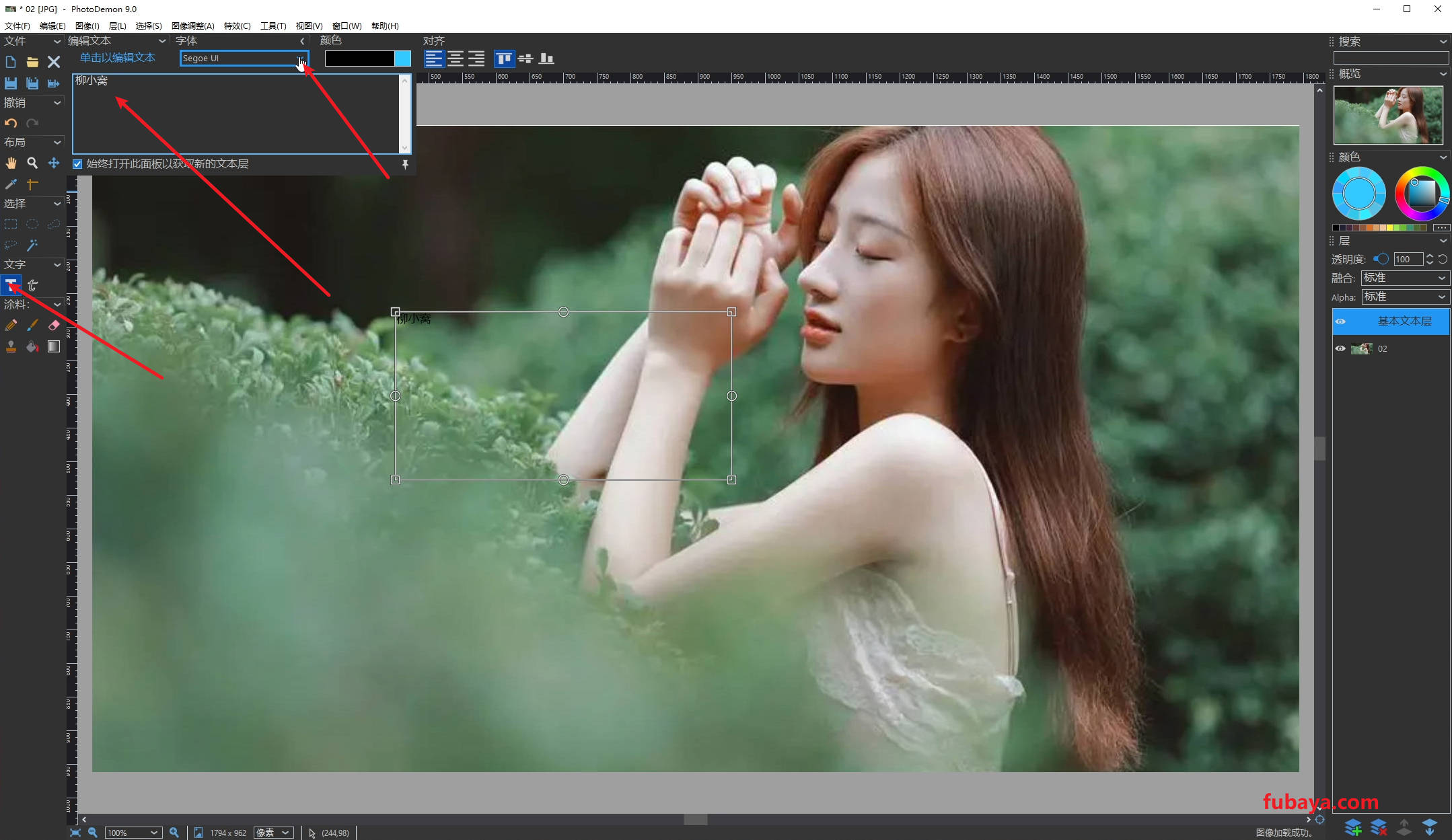Image resolution: width=1452 pixels, height=840 pixels.
Task: Open the 像素 units dropdown
Action: (274, 833)
